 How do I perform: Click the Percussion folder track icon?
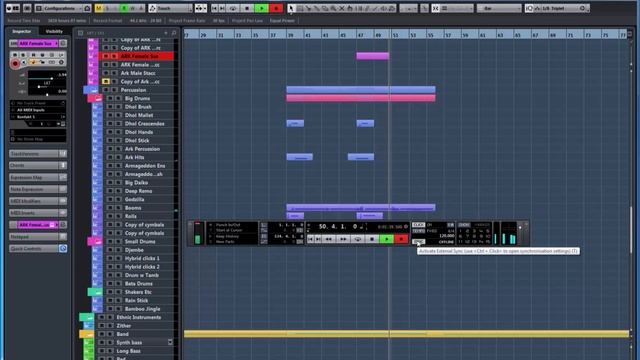coord(91,90)
